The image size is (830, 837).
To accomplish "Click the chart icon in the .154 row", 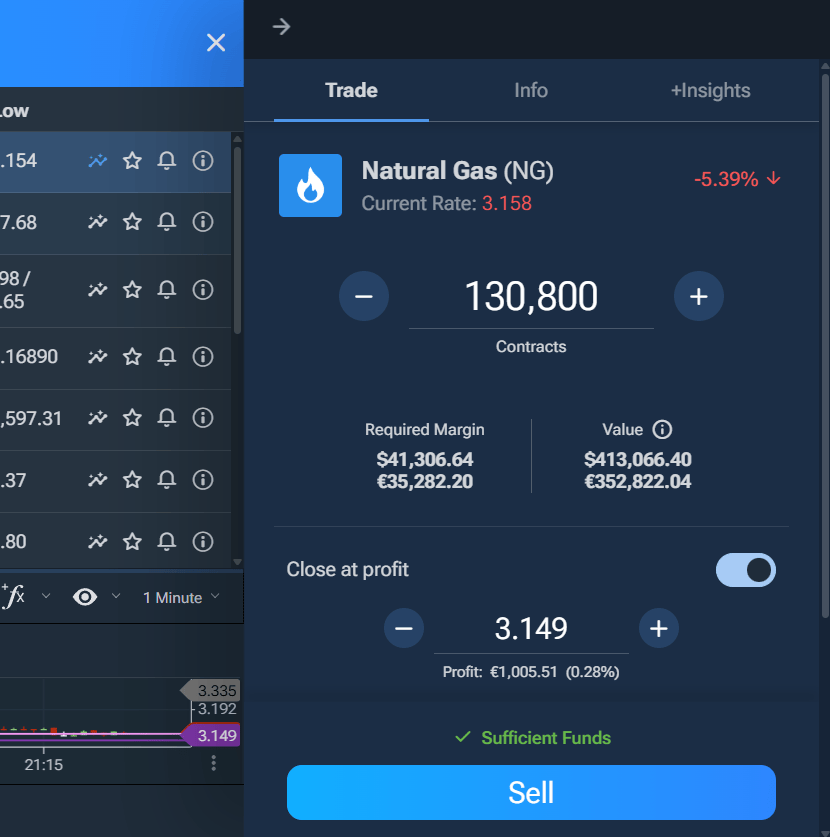I will (97, 160).
